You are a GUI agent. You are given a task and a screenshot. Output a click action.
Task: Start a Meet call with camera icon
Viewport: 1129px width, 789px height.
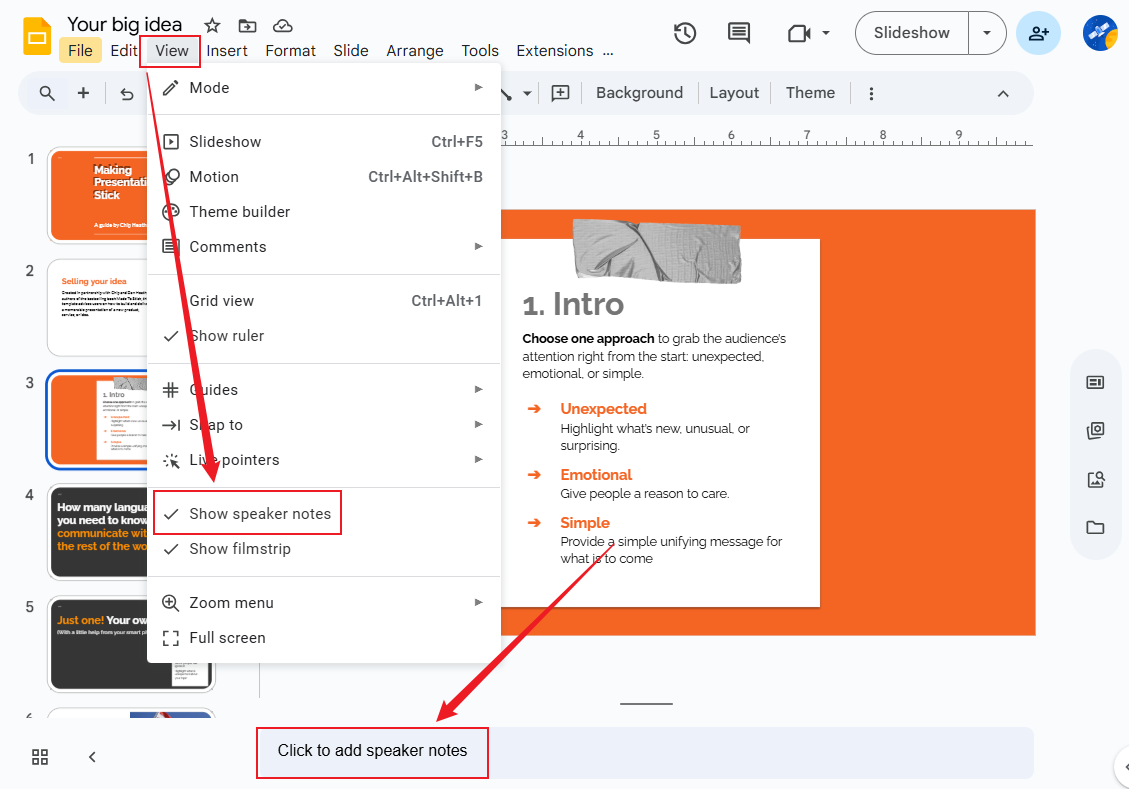pyautogui.click(x=800, y=33)
